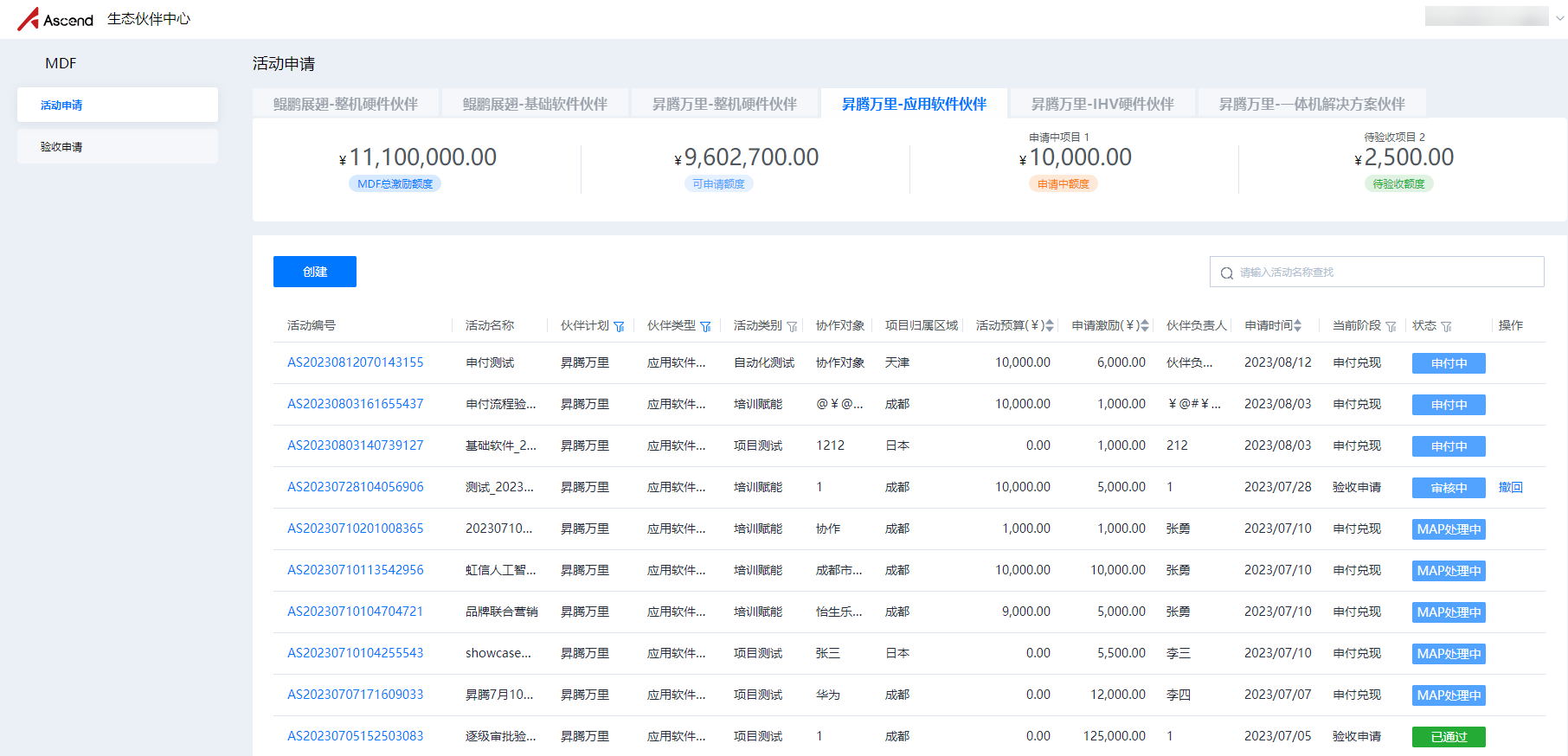The height and width of the screenshot is (756, 1568).
Task: Click 审核中 status badge
Action: (1449, 488)
